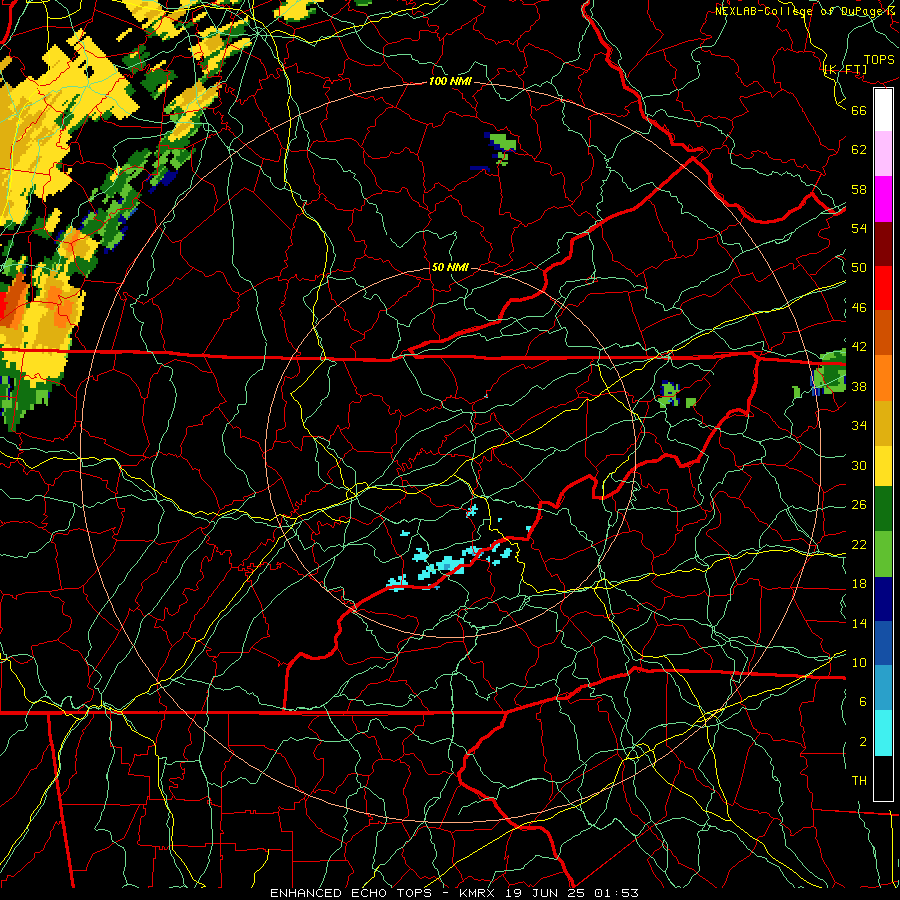
Task: Click the "30" legend value
Action: [x=859, y=465]
